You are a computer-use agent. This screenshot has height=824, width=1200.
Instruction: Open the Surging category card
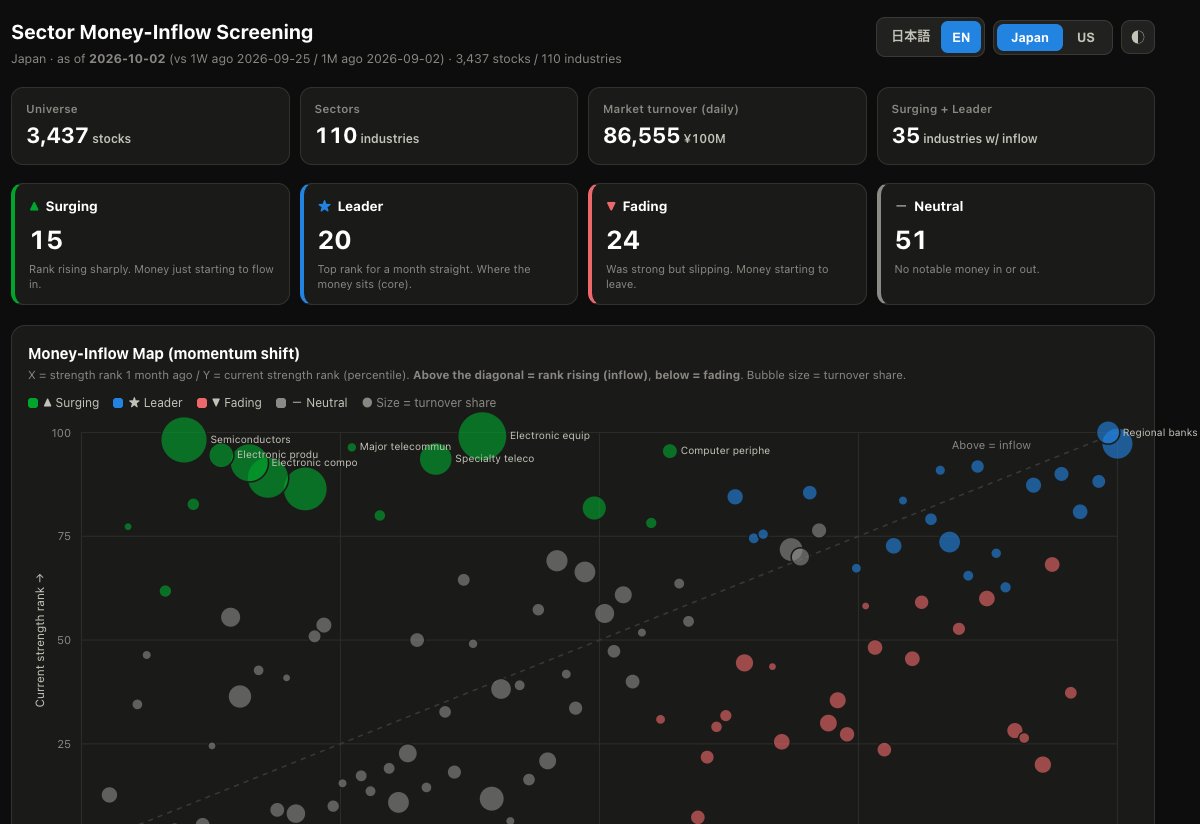pyautogui.click(x=150, y=244)
